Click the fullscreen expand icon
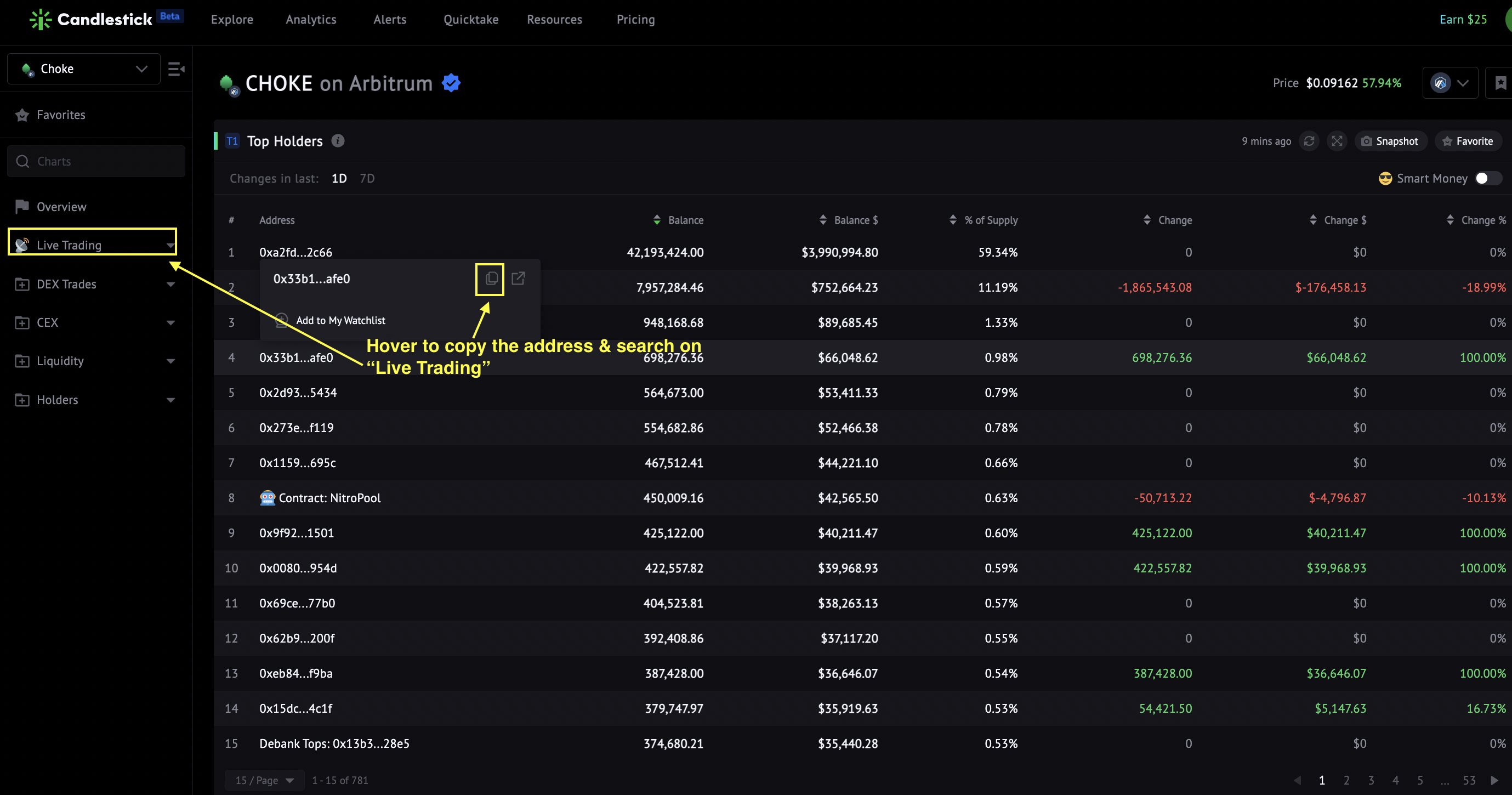Image resolution: width=1512 pixels, height=795 pixels. (x=1337, y=141)
